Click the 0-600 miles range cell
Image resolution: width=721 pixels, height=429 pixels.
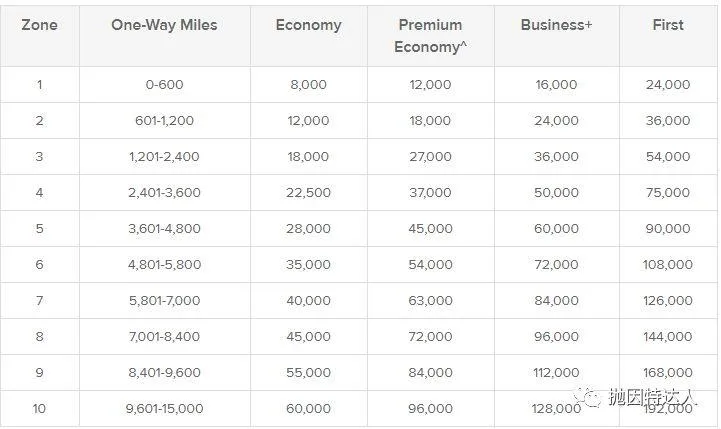click(164, 85)
